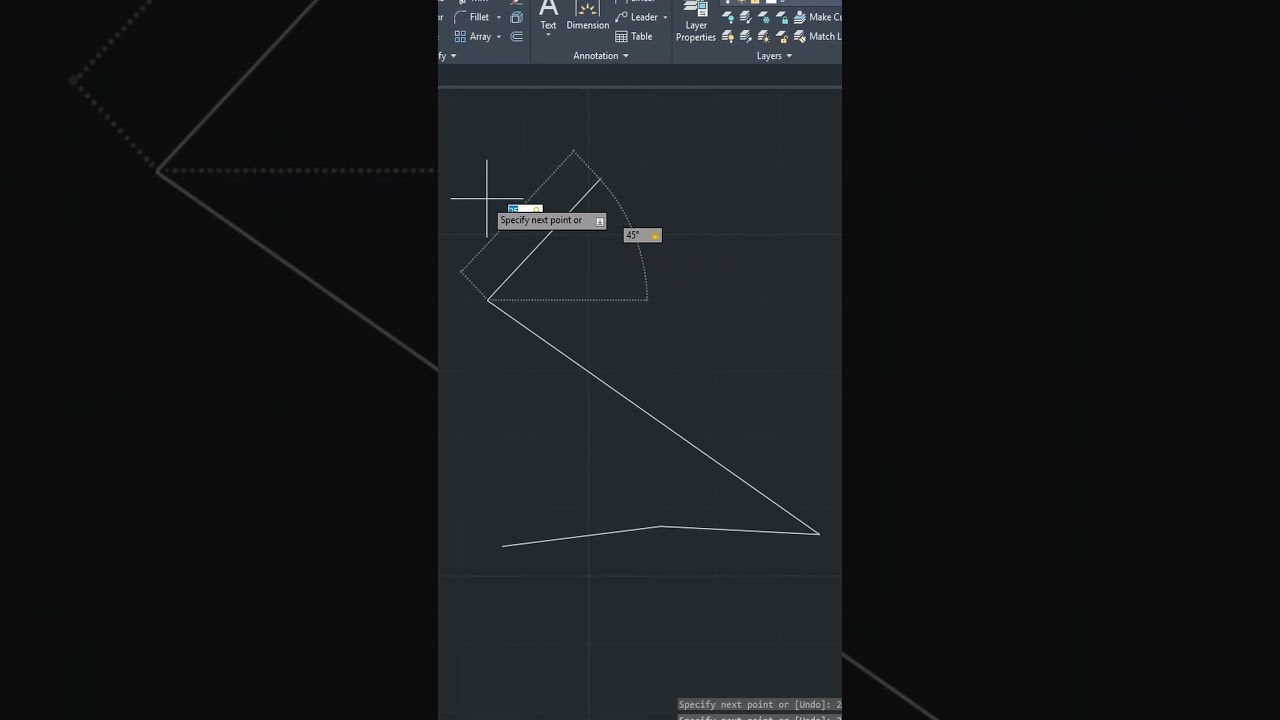Viewport: 1280px width, 720px height.
Task: Select the Dimension tool
Action: click(x=587, y=15)
